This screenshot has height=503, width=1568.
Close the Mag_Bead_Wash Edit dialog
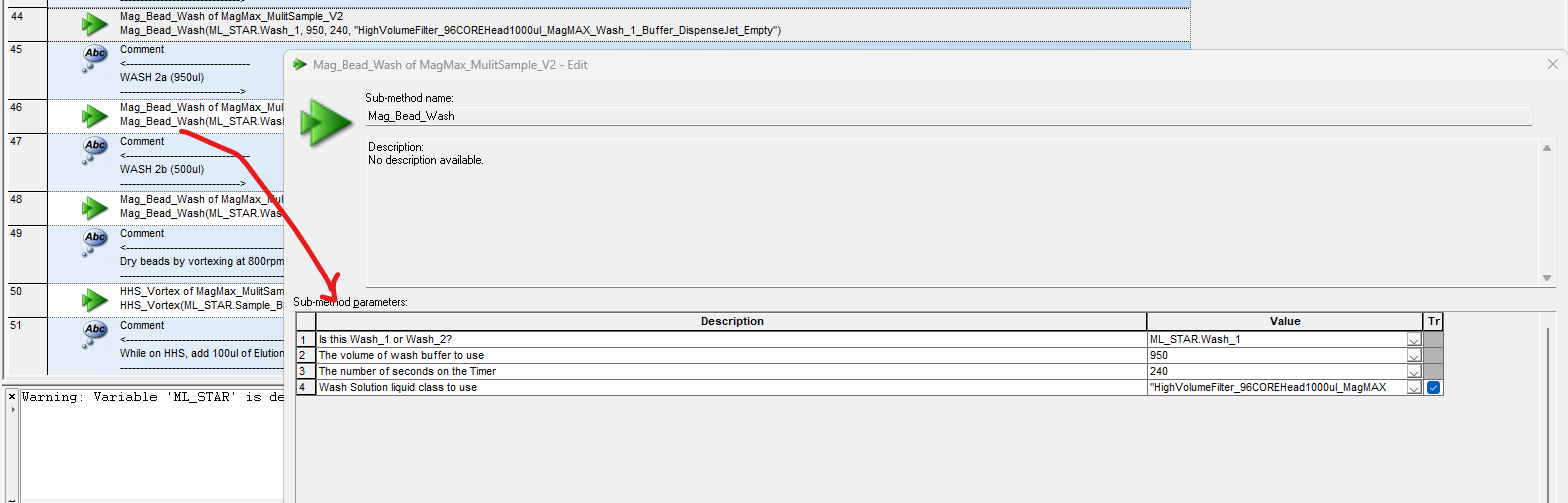click(x=1552, y=64)
